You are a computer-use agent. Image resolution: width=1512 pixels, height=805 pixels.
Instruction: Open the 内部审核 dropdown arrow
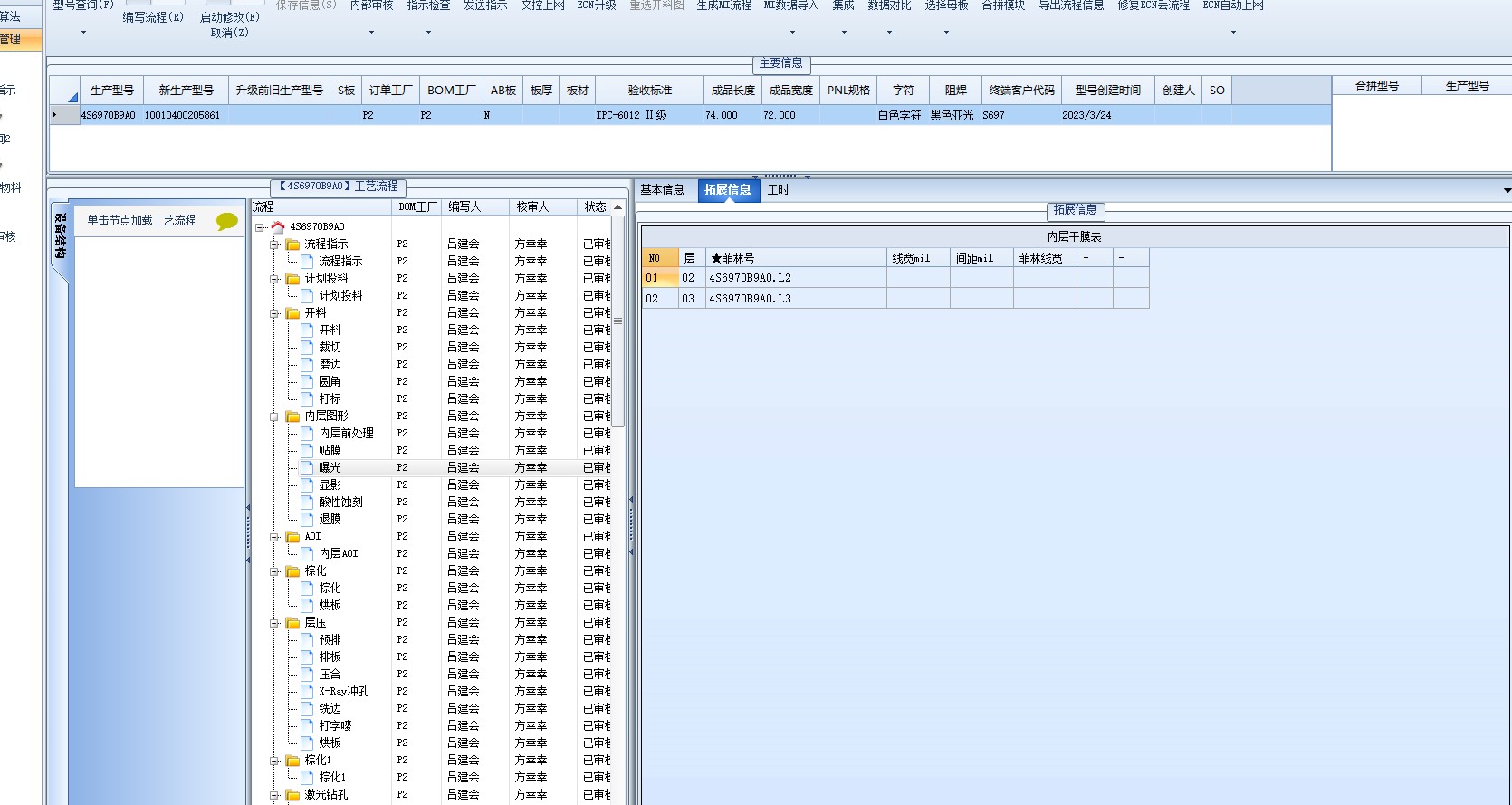tap(371, 33)
